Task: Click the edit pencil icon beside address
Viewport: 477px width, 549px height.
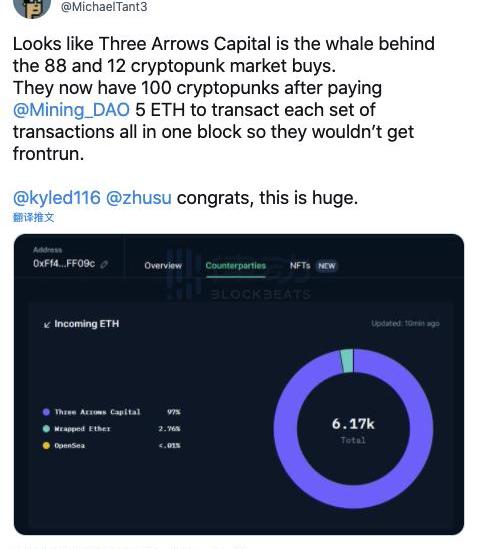Action: (x=104, y=264)
